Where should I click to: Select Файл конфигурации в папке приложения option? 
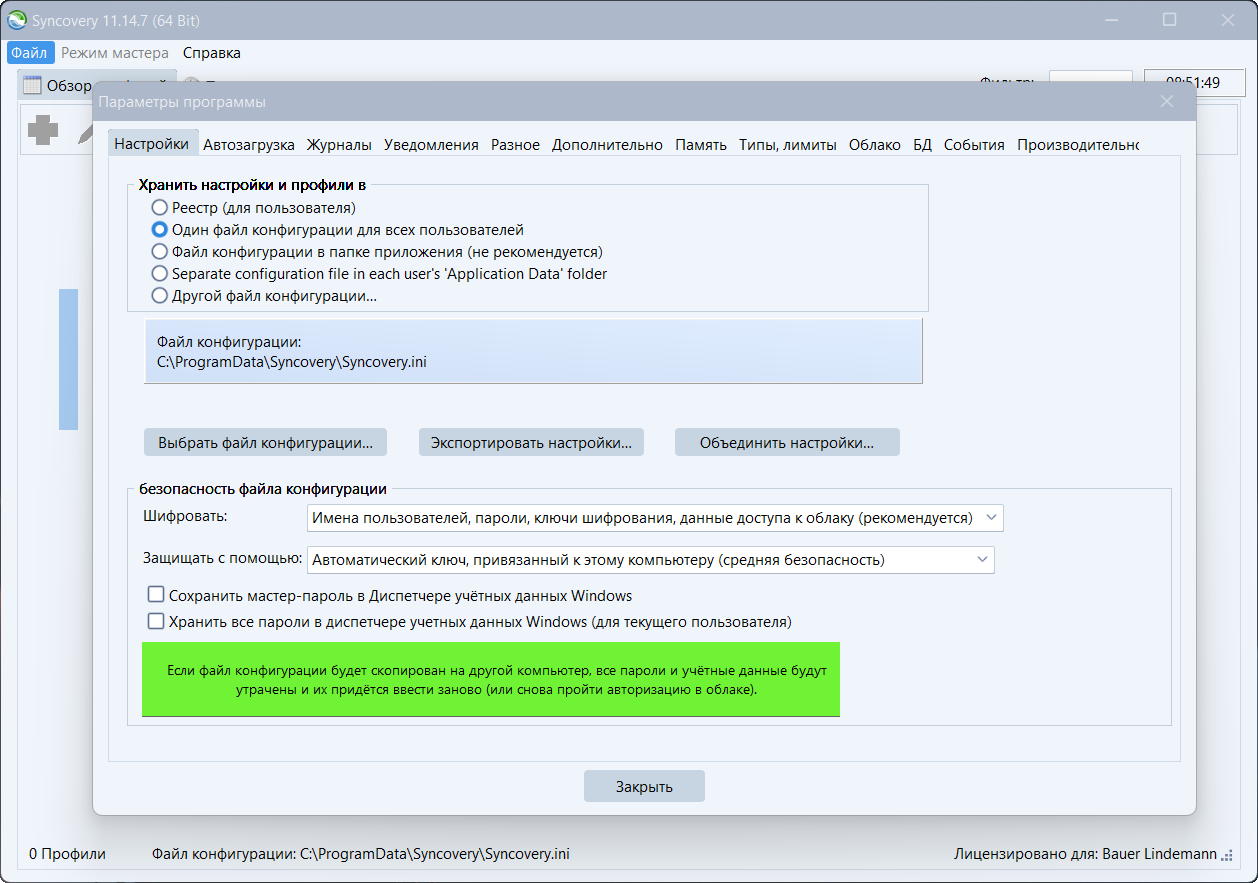159,252
